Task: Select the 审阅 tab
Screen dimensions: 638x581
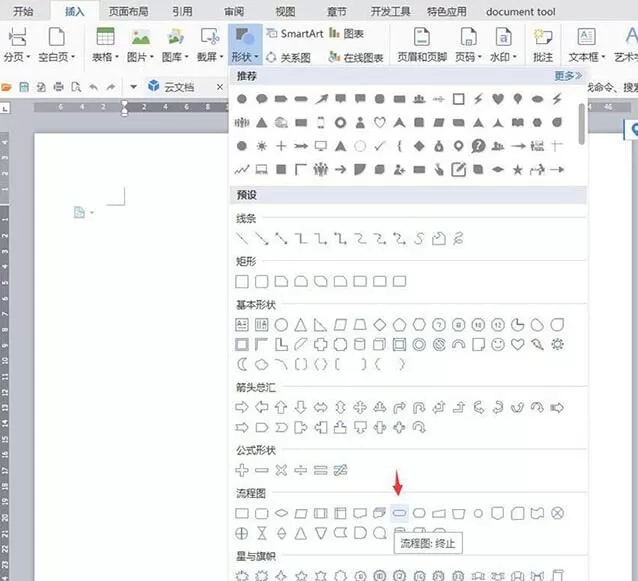Action: tap(234, 11)
